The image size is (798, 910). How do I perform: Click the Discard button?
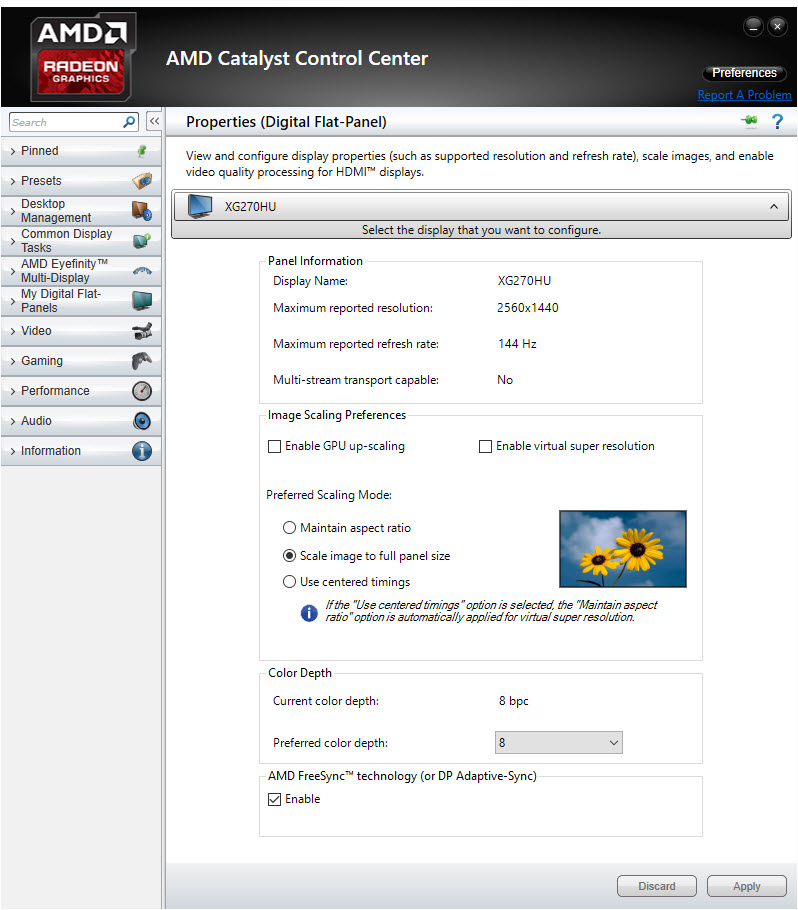point(656,886)
